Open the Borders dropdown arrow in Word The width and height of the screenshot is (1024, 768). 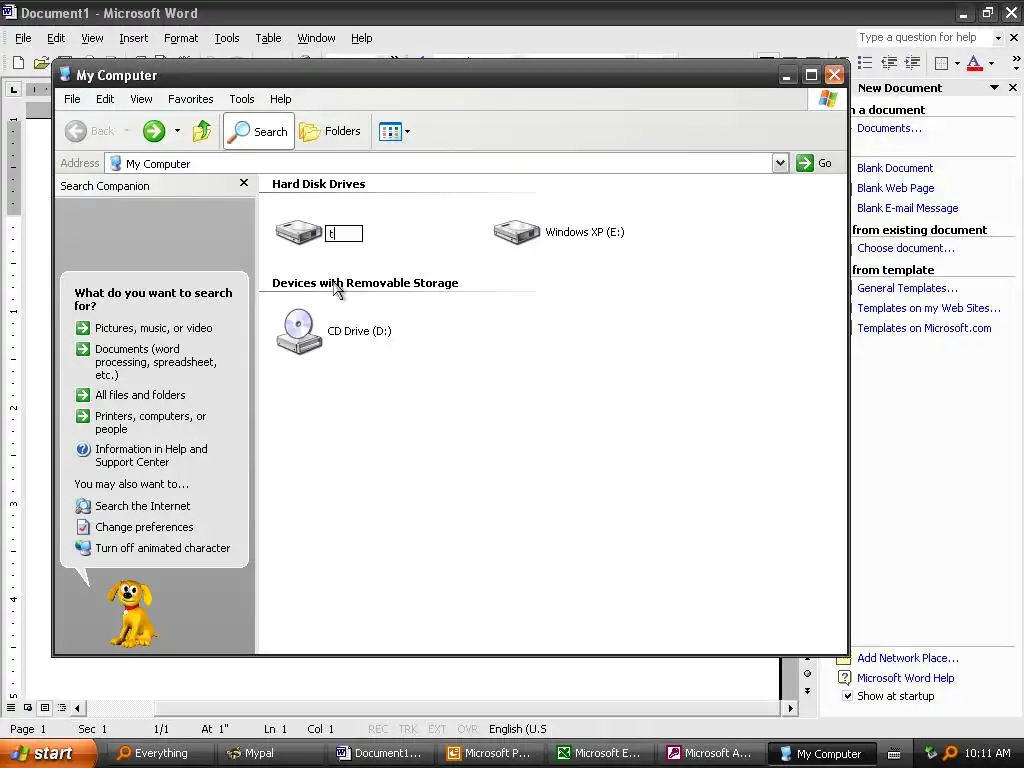tap(957, 63)
